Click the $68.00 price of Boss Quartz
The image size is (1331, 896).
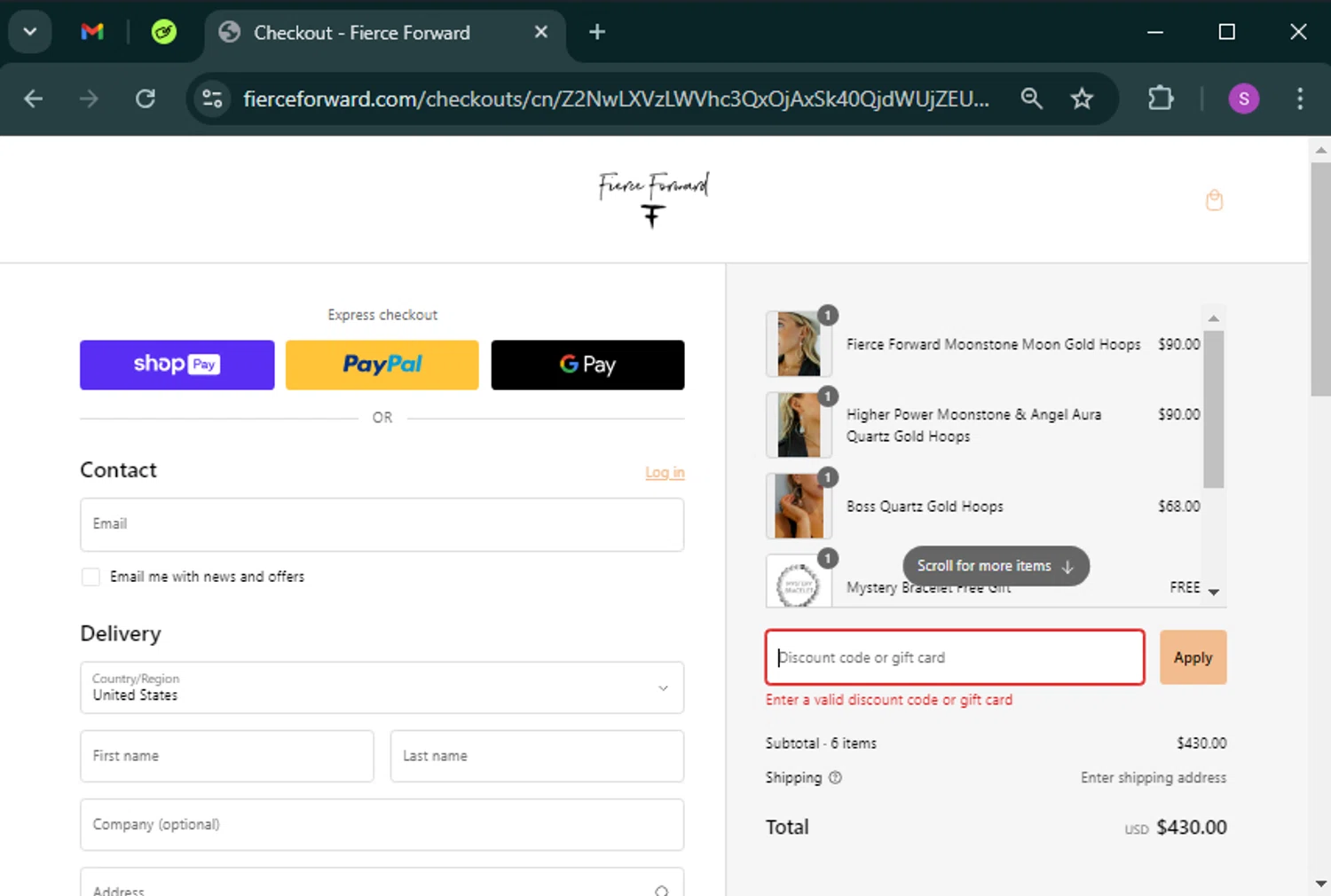coord(1178,507)
